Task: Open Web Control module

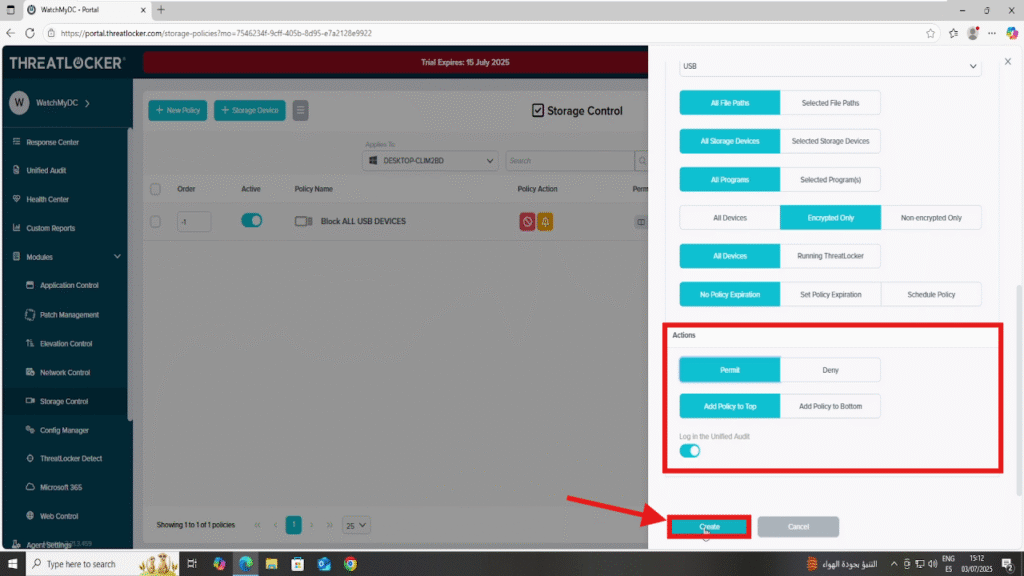Action: point(58,516)
